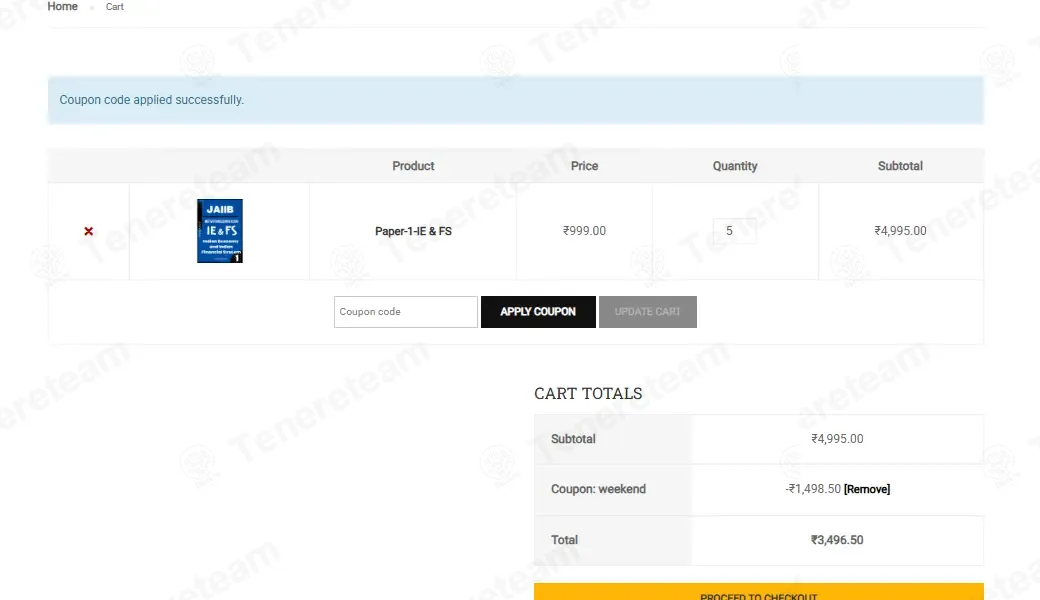Click the Cart breadcrumb text
The height and width of the screenshot is (600, 1040).
115,7
